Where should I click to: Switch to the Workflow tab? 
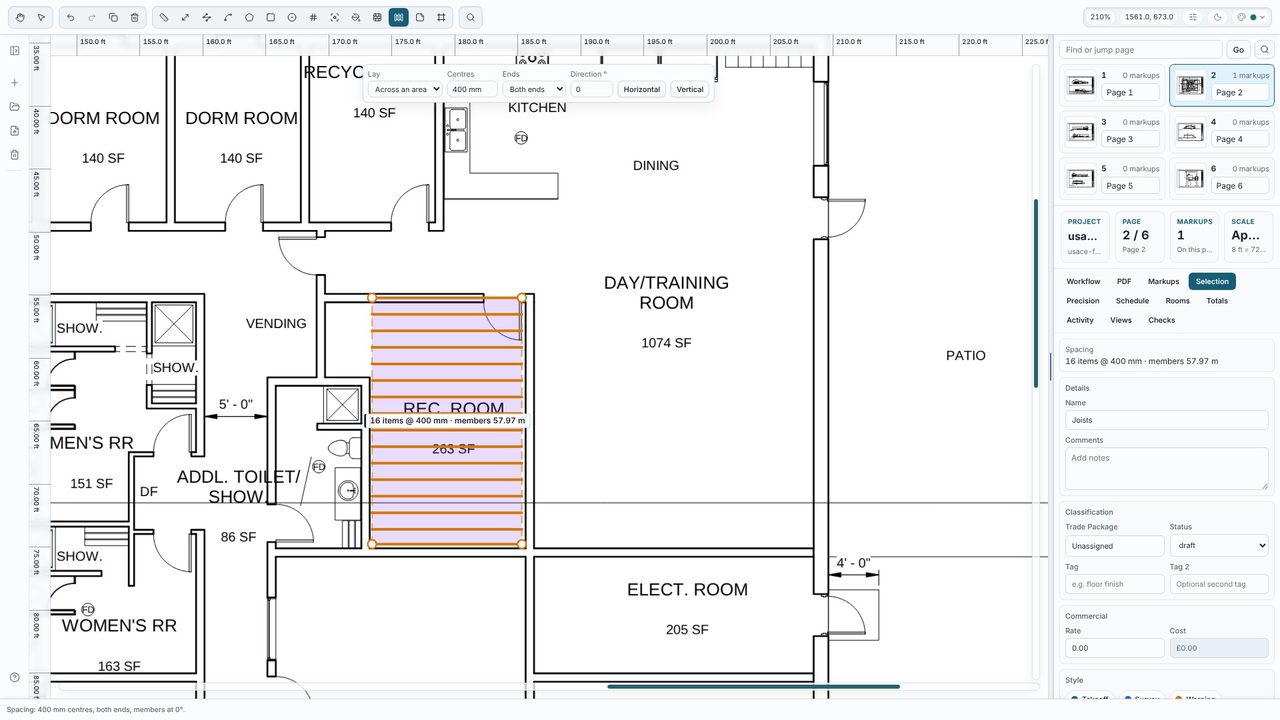[x=1083, y=282]
